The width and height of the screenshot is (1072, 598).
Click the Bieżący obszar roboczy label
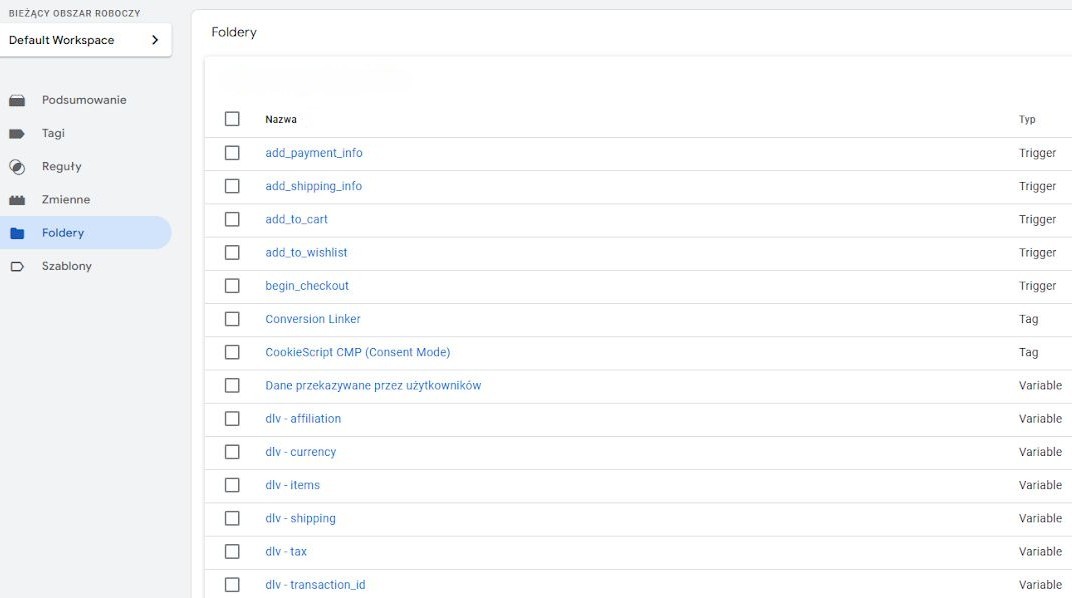point(75,13)
